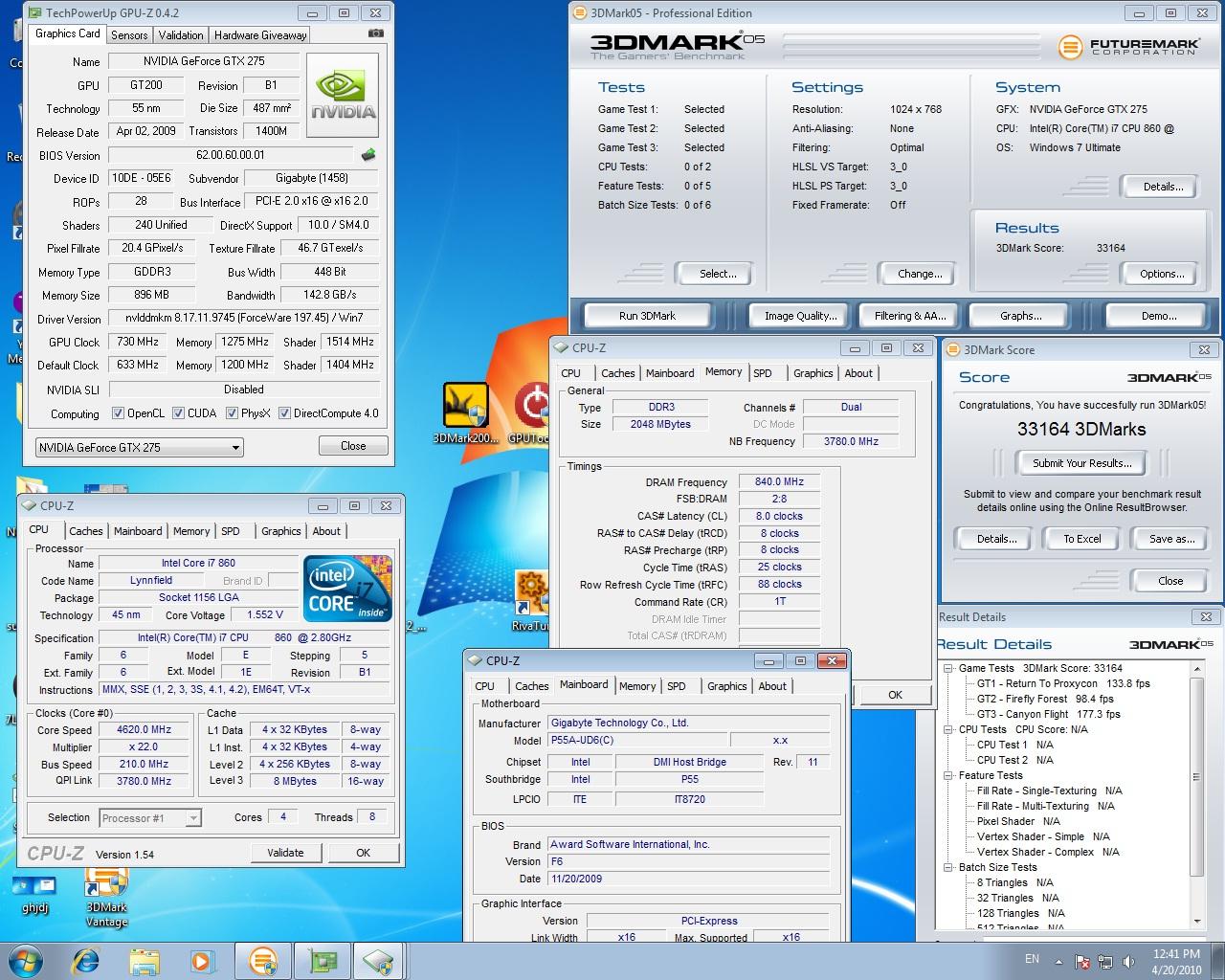Screen dimensions: 1225x980
Task: Click the network tray icon
Action: [x=1104, y=962]
